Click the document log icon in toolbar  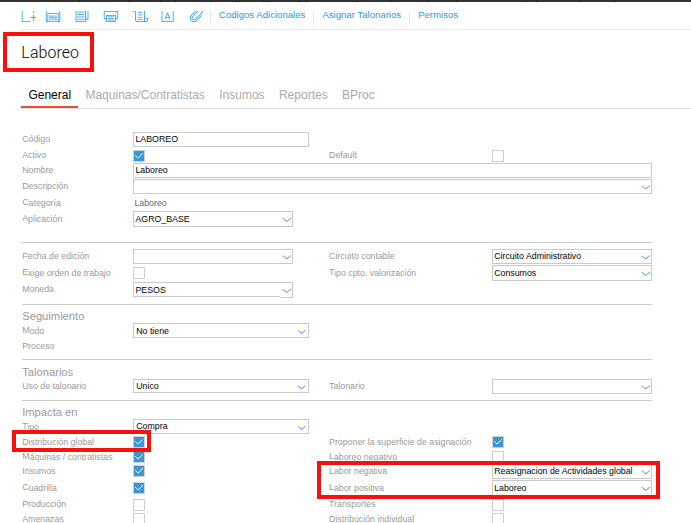139,16
